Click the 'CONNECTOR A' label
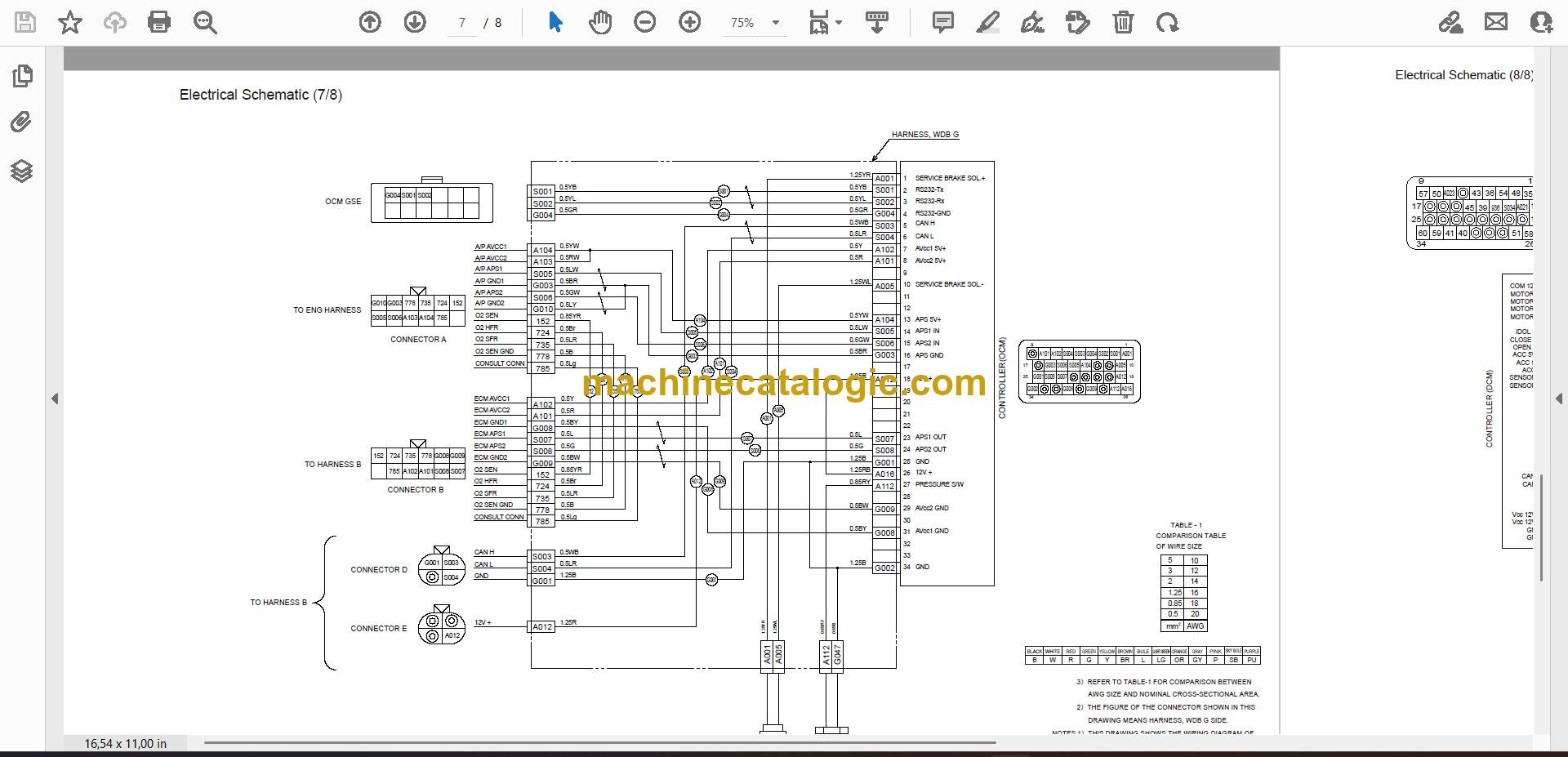This screenshot has width=1568, height=757. [x=418, y=340]
